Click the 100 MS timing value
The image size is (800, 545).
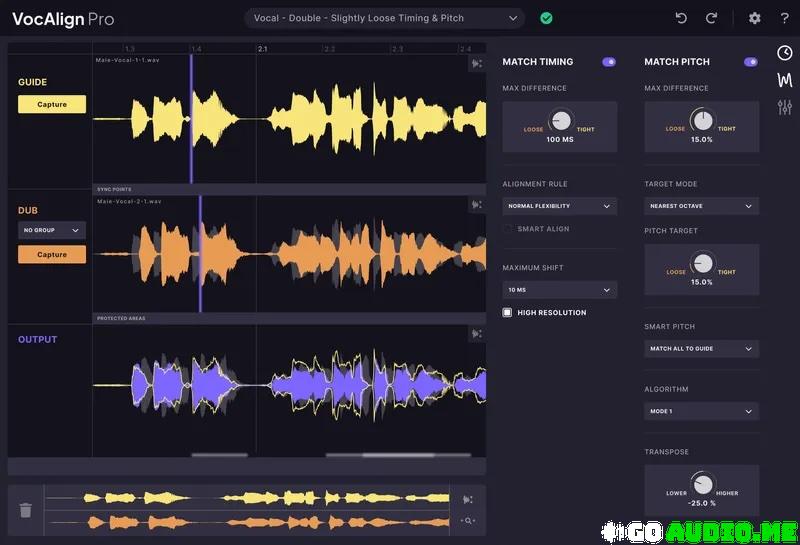tap(560, 139)
